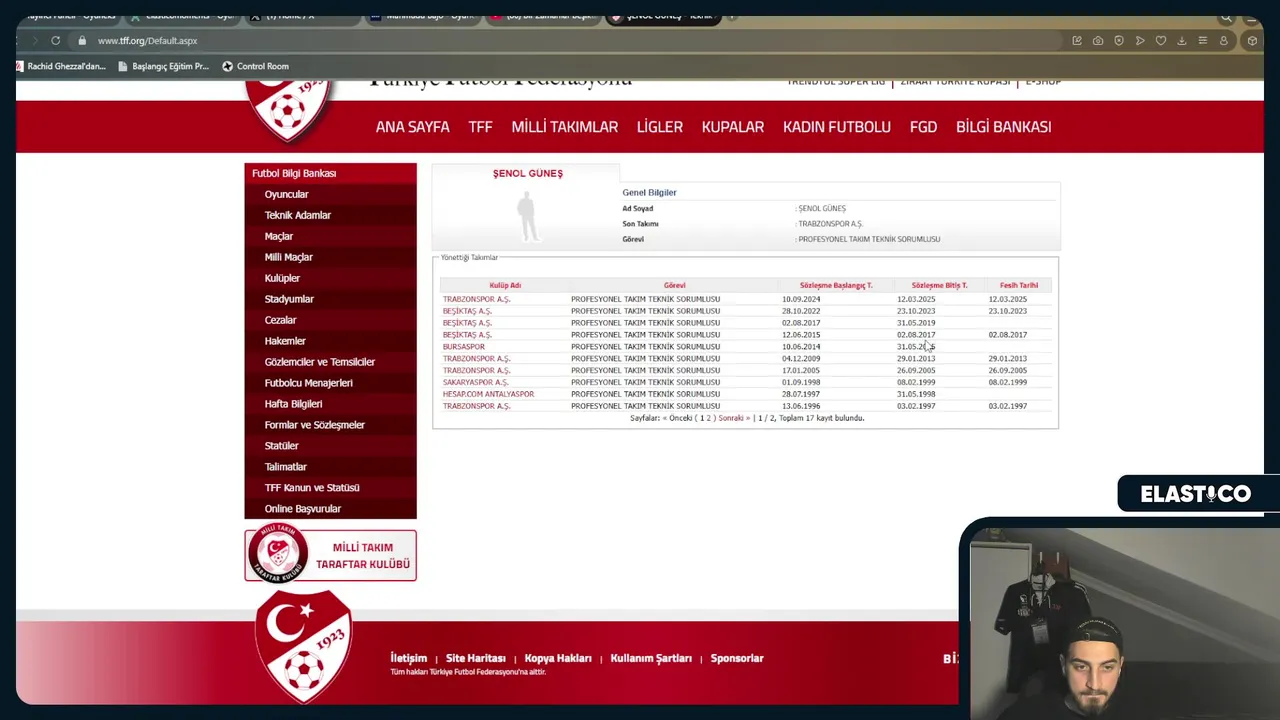Open the HESAP.COM ANTALYASPOR club link
The image size is (1280, 720).
488,394
